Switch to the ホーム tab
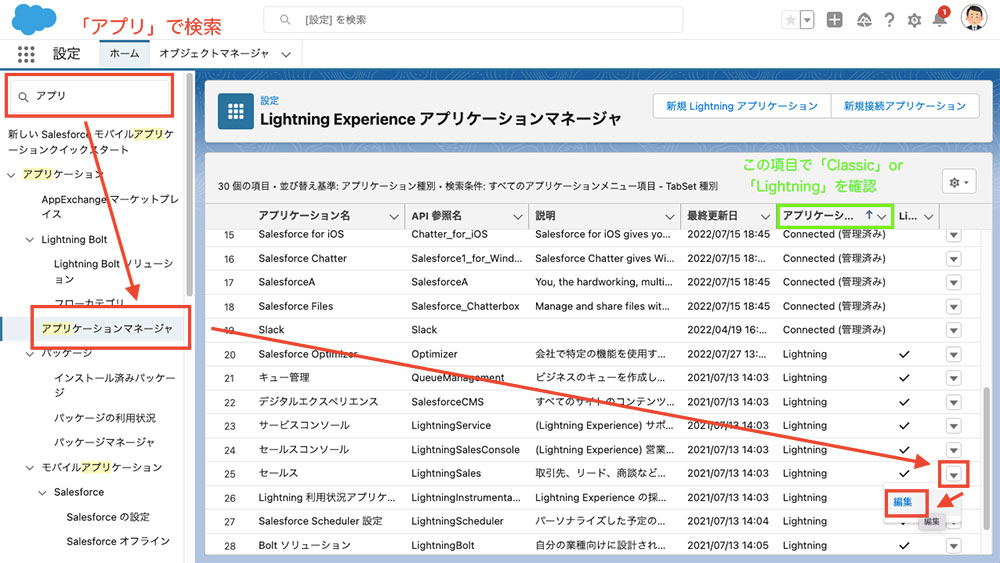The width and height of the screenshot is (1000, 563). (x=124, y=54)
